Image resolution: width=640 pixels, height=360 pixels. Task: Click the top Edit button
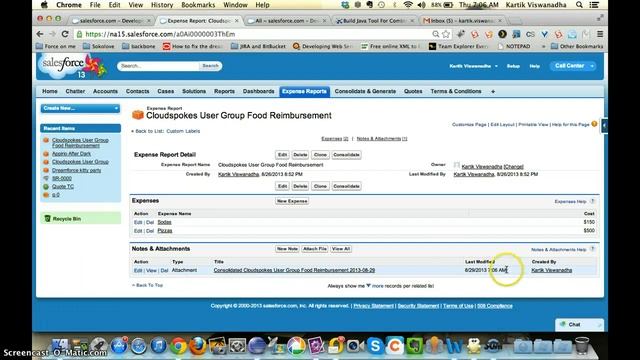pyautogui.click(x=282, y=155)
